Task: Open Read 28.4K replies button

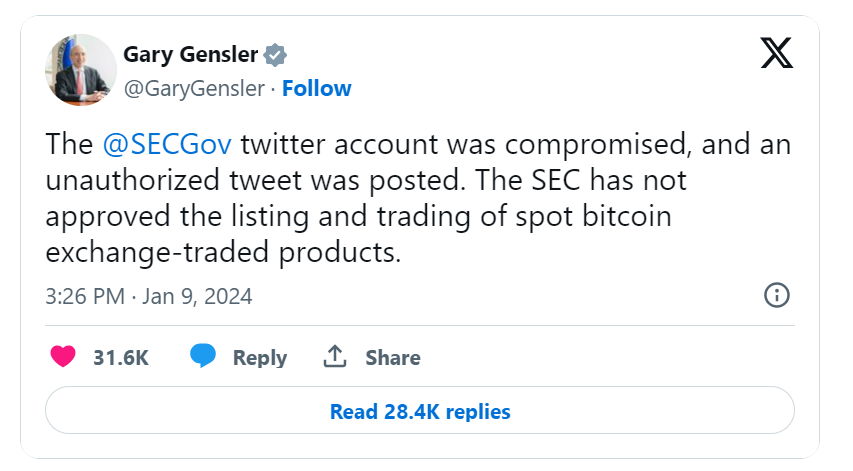Action: point(420,411)
